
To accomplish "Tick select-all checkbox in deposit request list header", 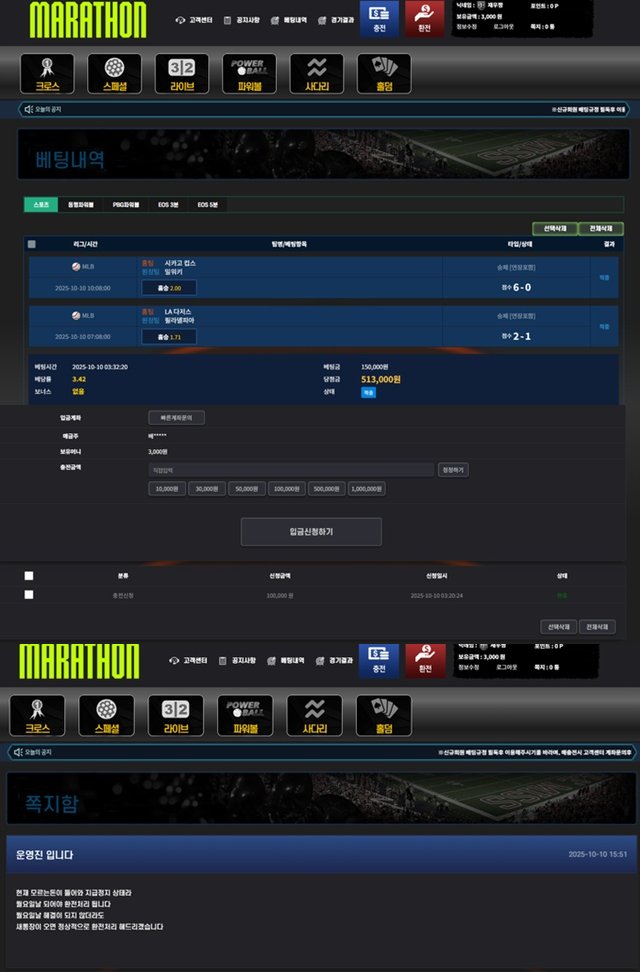I will (x=29, y=576).
